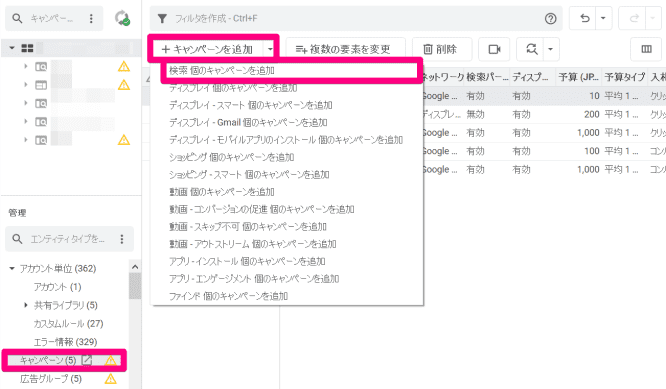Viewport: 666px width, 389px height.
Task: Choose ディスプレイ - モバイルアプリのインストール option
Action: pyautogui.click(x=287, y=140)
